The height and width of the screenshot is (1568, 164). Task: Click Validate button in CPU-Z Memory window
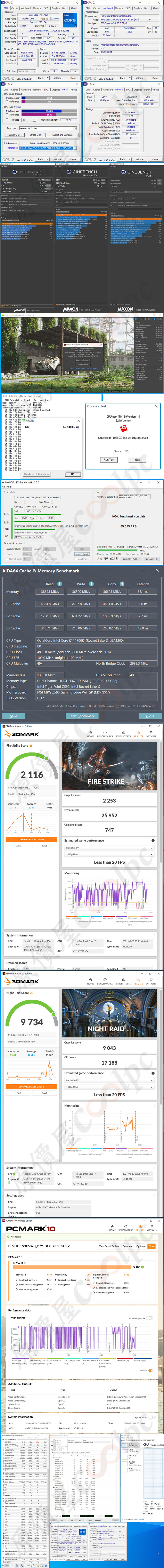coord(139,160)
